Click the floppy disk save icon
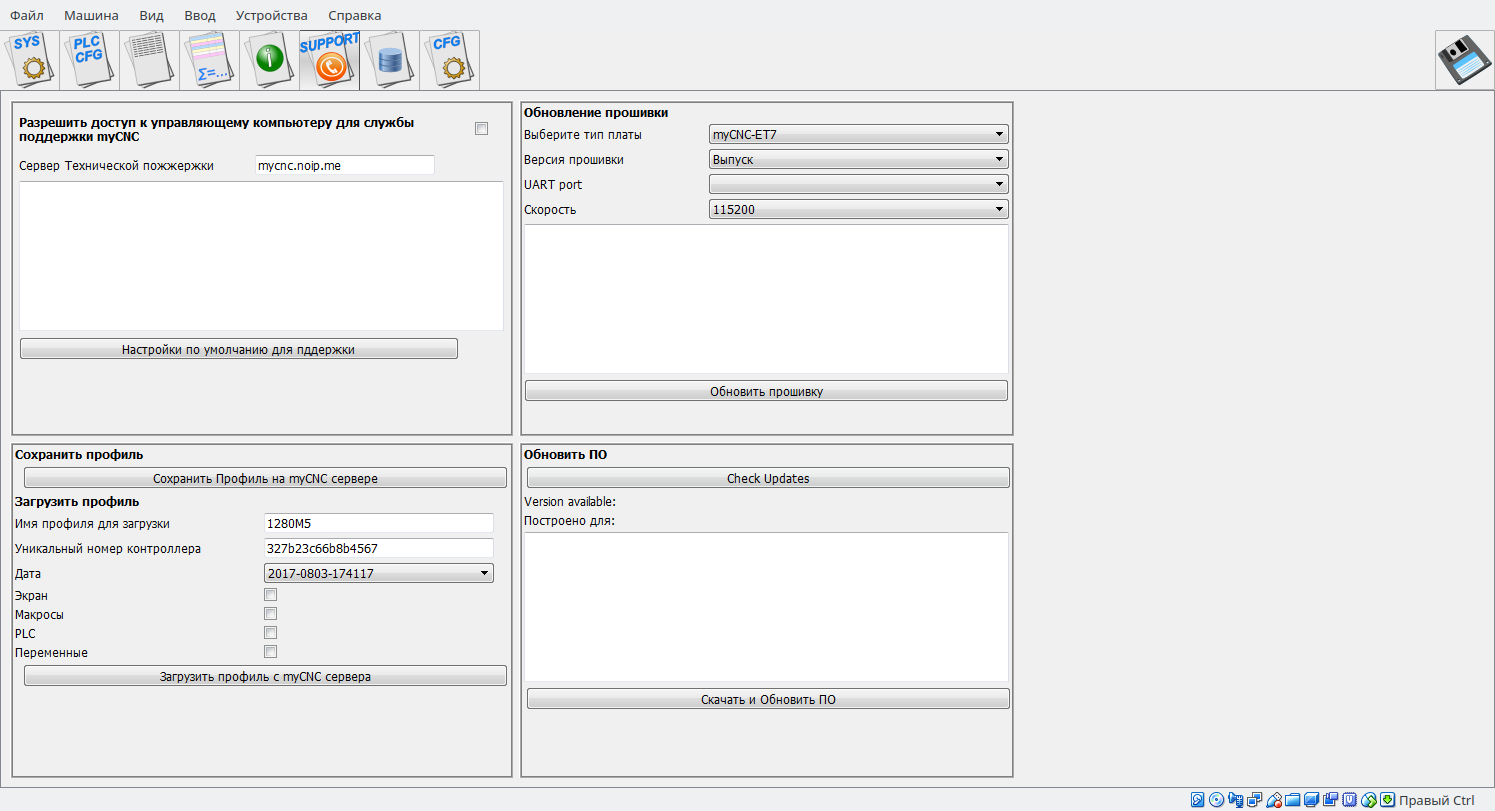The height and width of the screenshot is (811, 1495). (x=1464, y=60)
